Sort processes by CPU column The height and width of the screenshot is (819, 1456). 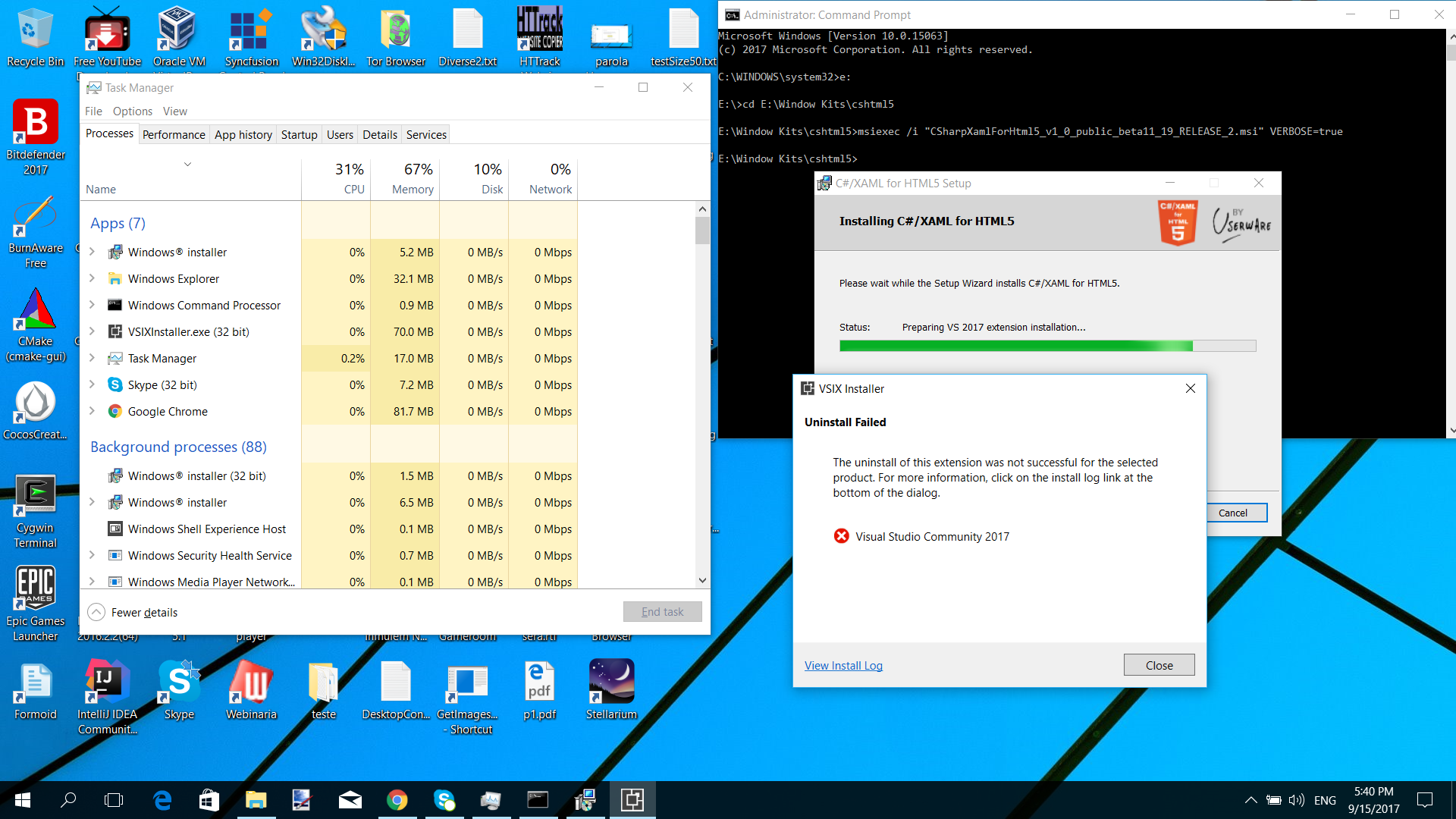(336, 179)
